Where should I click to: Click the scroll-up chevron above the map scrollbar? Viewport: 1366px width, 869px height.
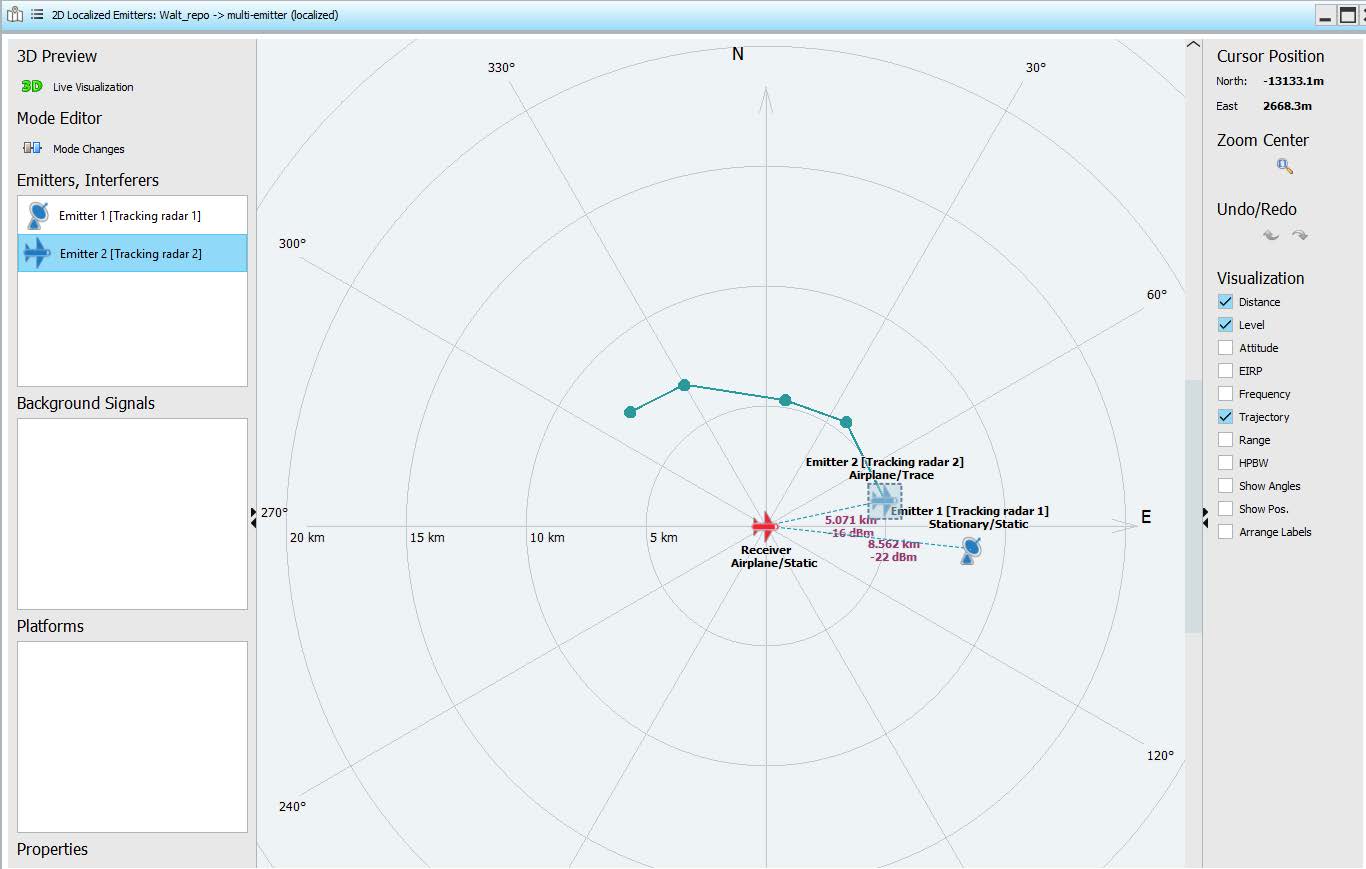click(x=1192, y=44)
